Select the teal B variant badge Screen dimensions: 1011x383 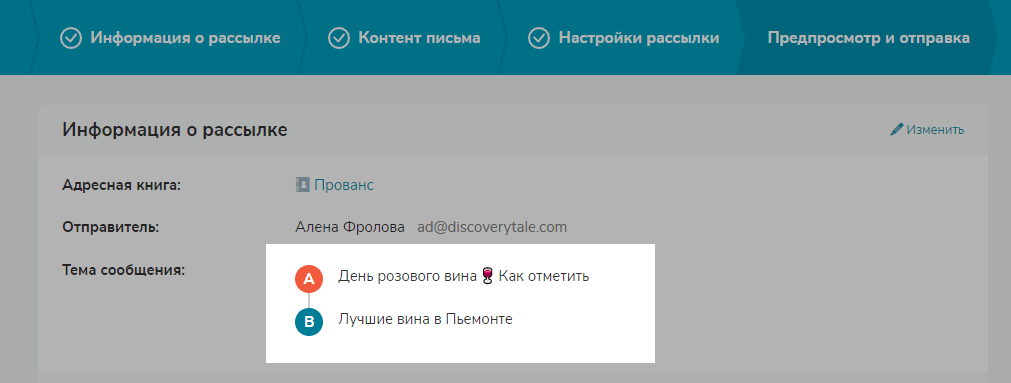click(309, 322)
